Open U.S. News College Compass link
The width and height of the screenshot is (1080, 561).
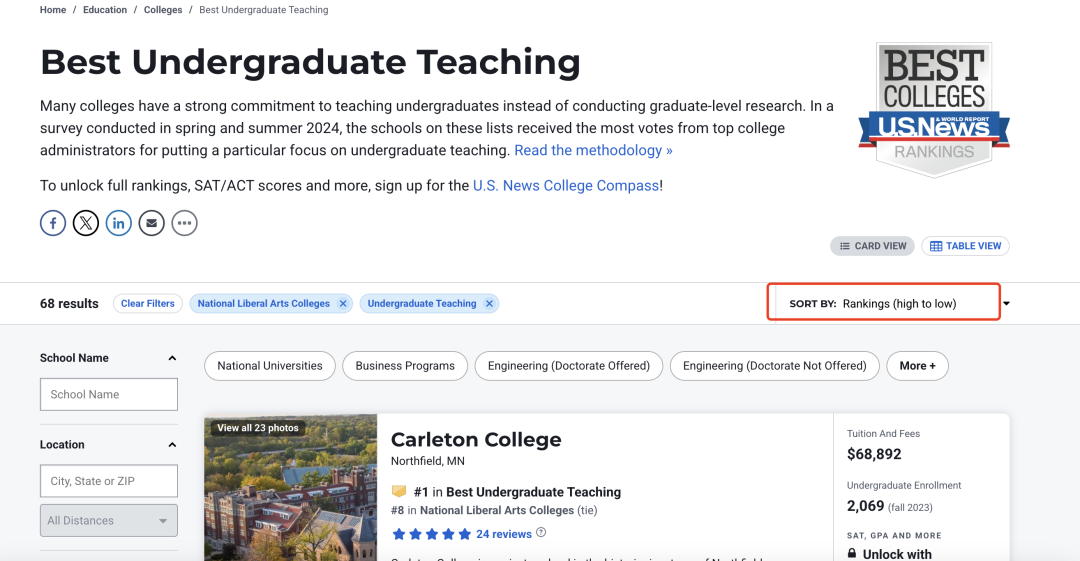point(566,185)
